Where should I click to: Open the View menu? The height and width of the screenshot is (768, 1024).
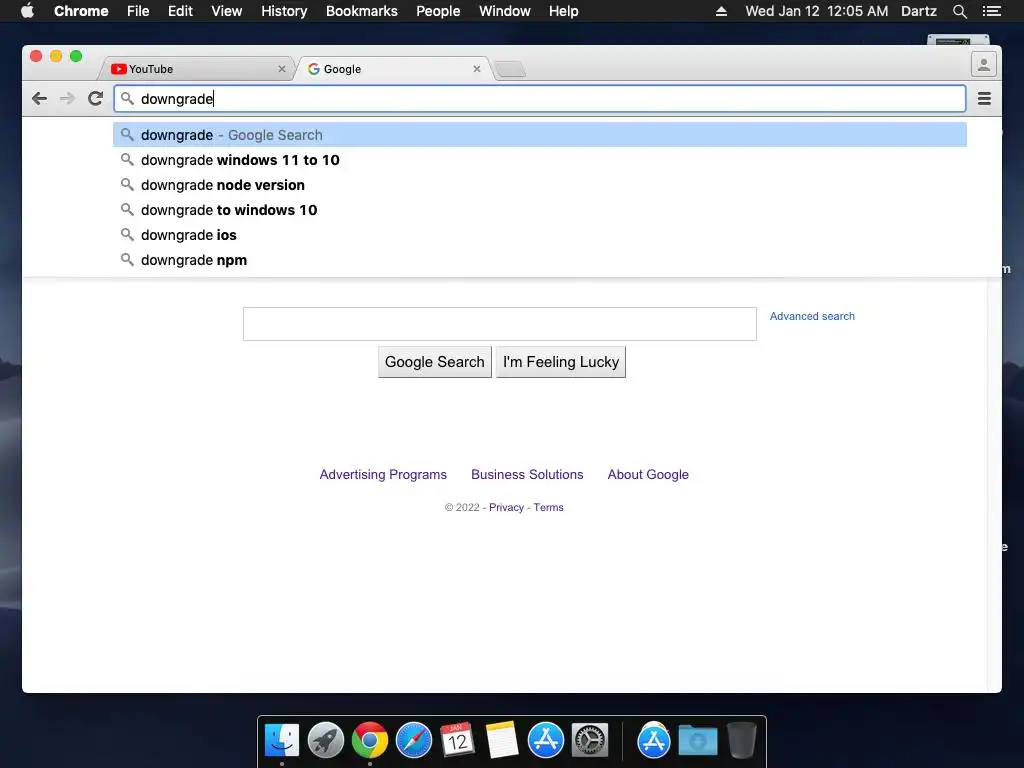click(x=227, y=11)
